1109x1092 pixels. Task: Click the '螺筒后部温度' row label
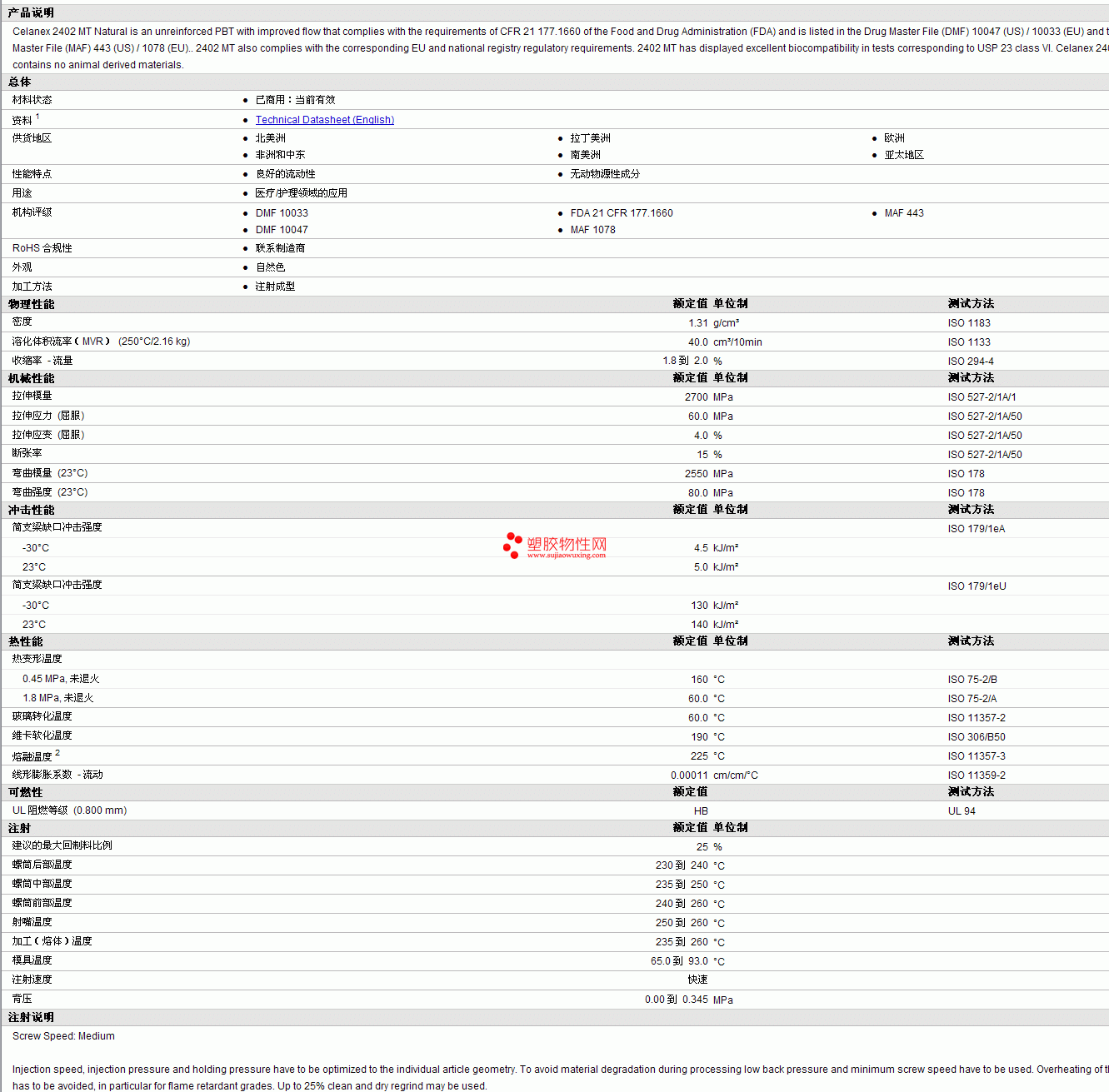pyautogui.click(x=42, y=865)
